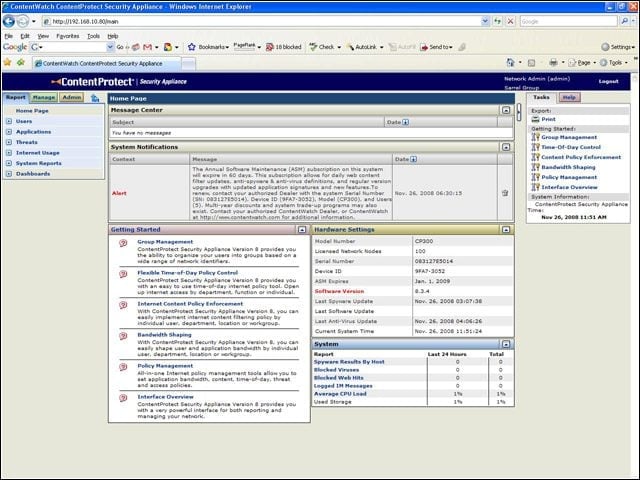Click the AutoLink toolbar item
Viewport: 640px width, 480px height.
(x=362, y=47)
